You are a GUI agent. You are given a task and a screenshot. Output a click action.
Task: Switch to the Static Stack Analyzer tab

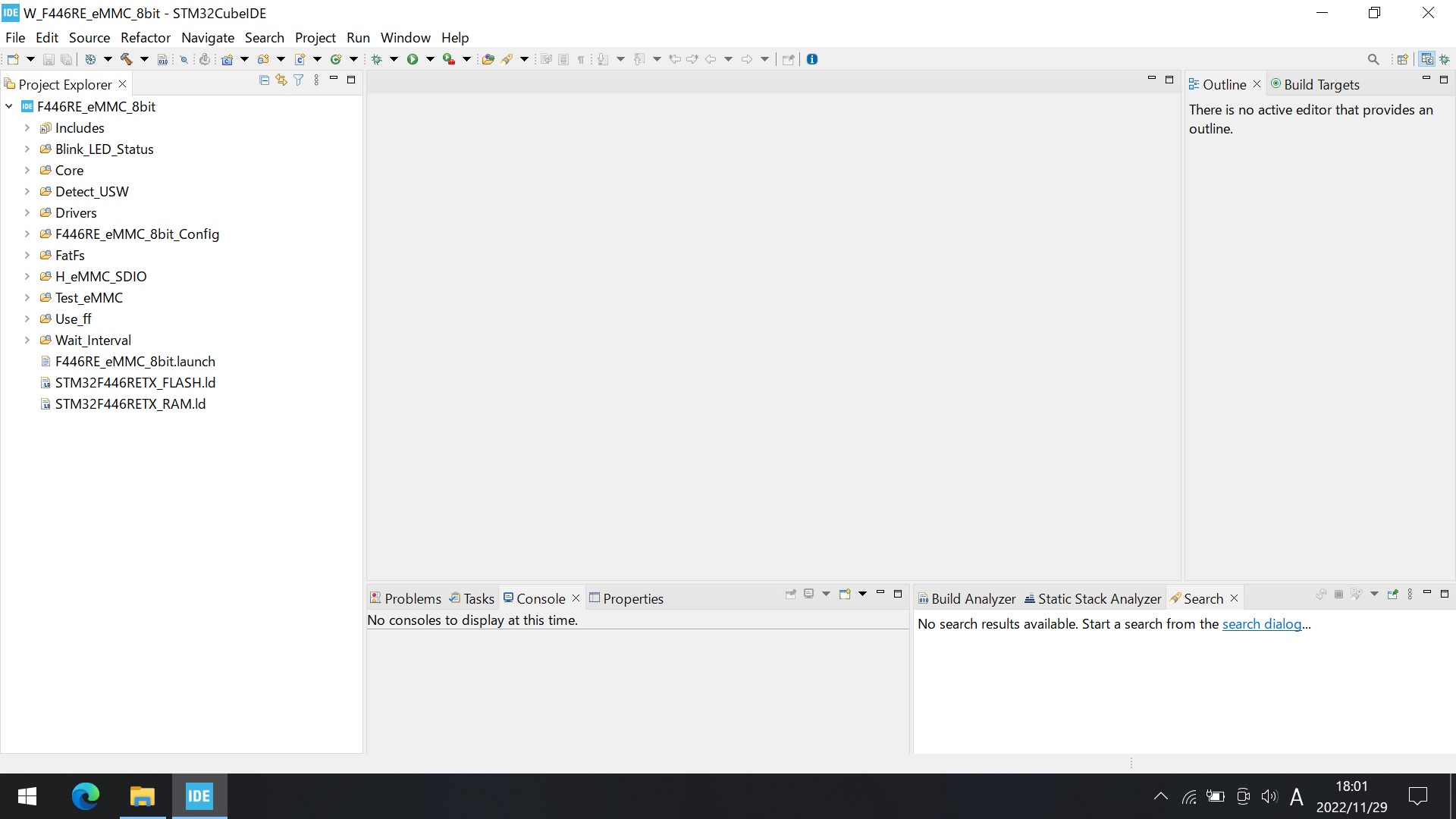(x=1093, y=598)
